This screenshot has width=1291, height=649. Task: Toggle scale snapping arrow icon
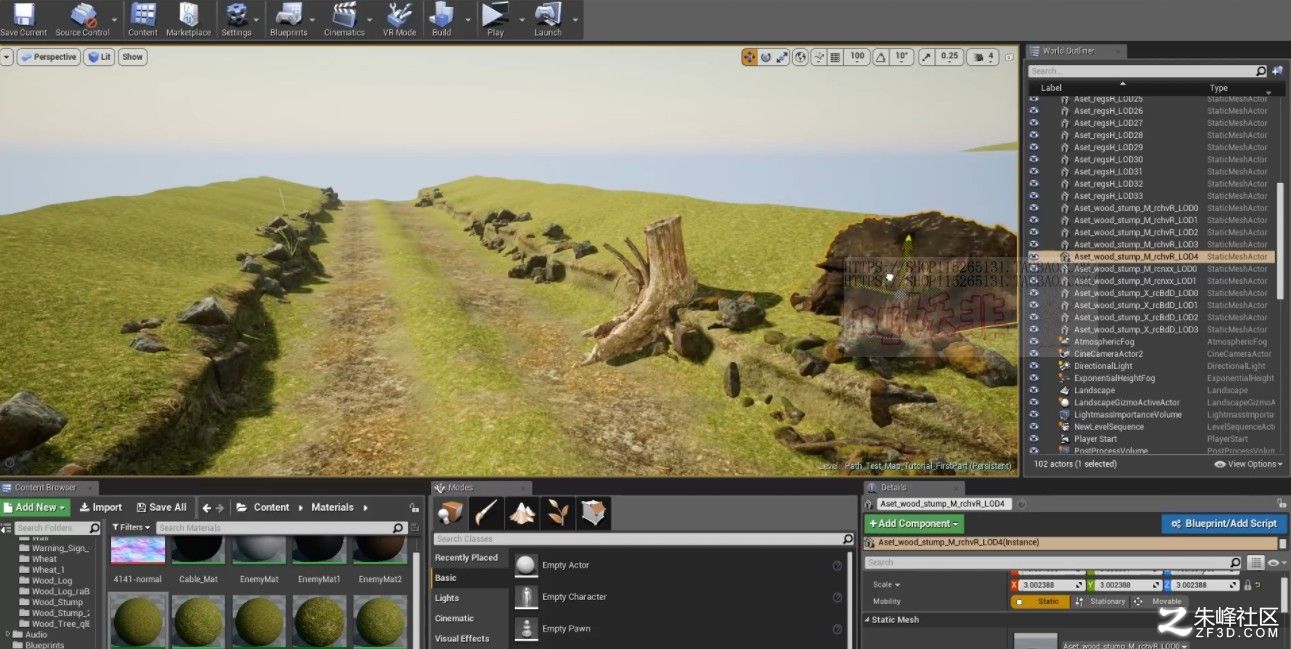[x=926, y=57]
